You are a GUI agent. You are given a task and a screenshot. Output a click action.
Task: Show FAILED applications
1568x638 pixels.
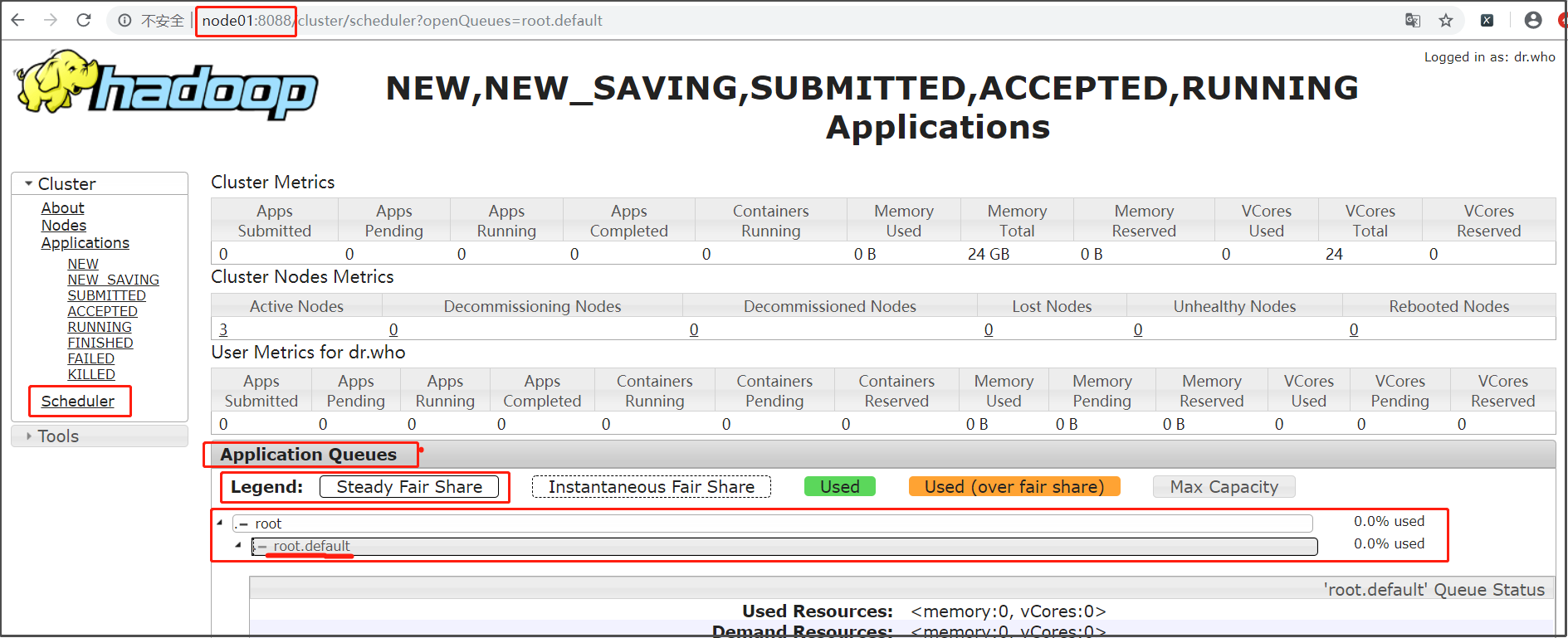pyautogui.click(x=91, y=358)
